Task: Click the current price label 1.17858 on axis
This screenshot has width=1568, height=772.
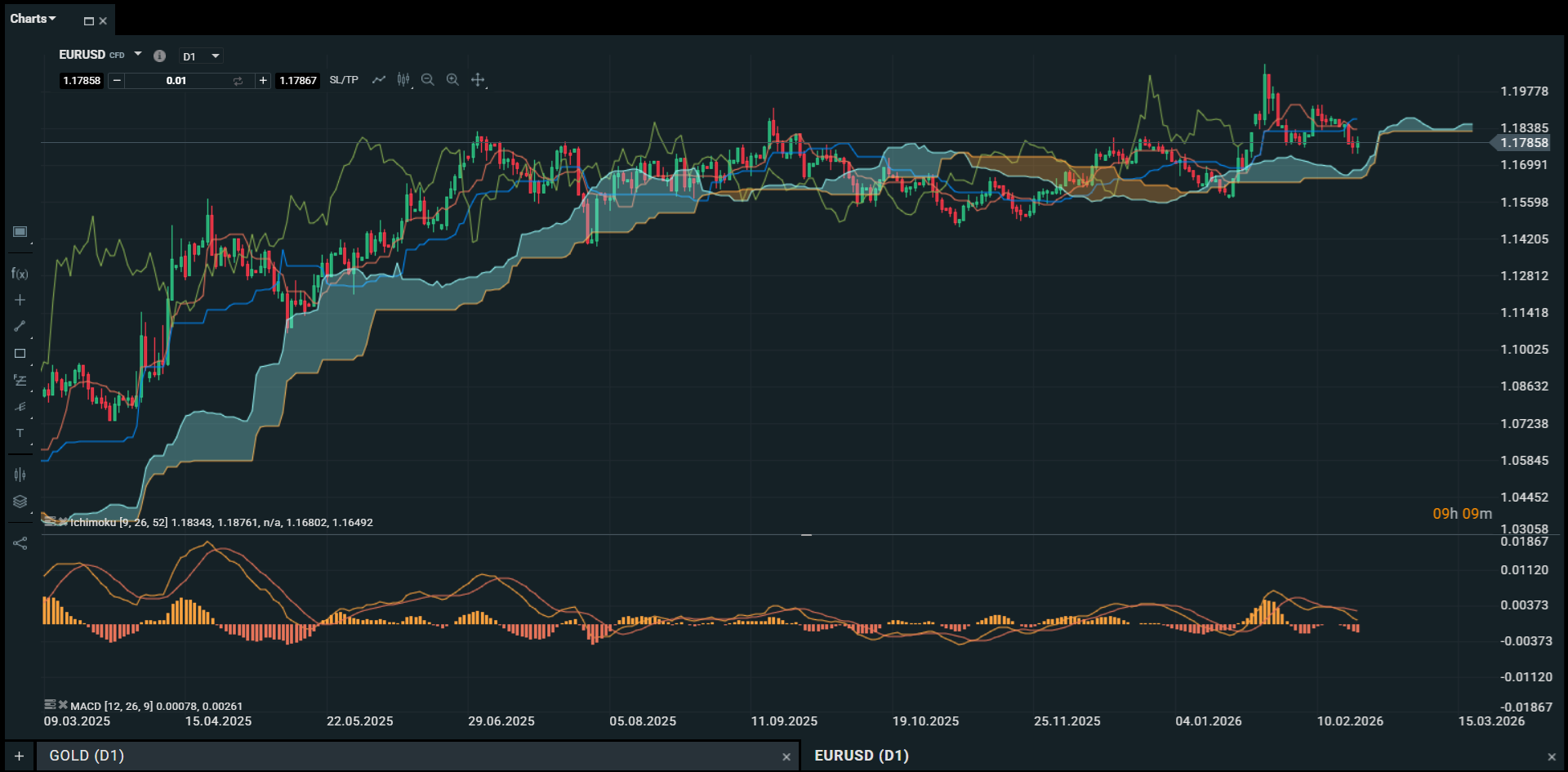Action: click(1521, 143)
